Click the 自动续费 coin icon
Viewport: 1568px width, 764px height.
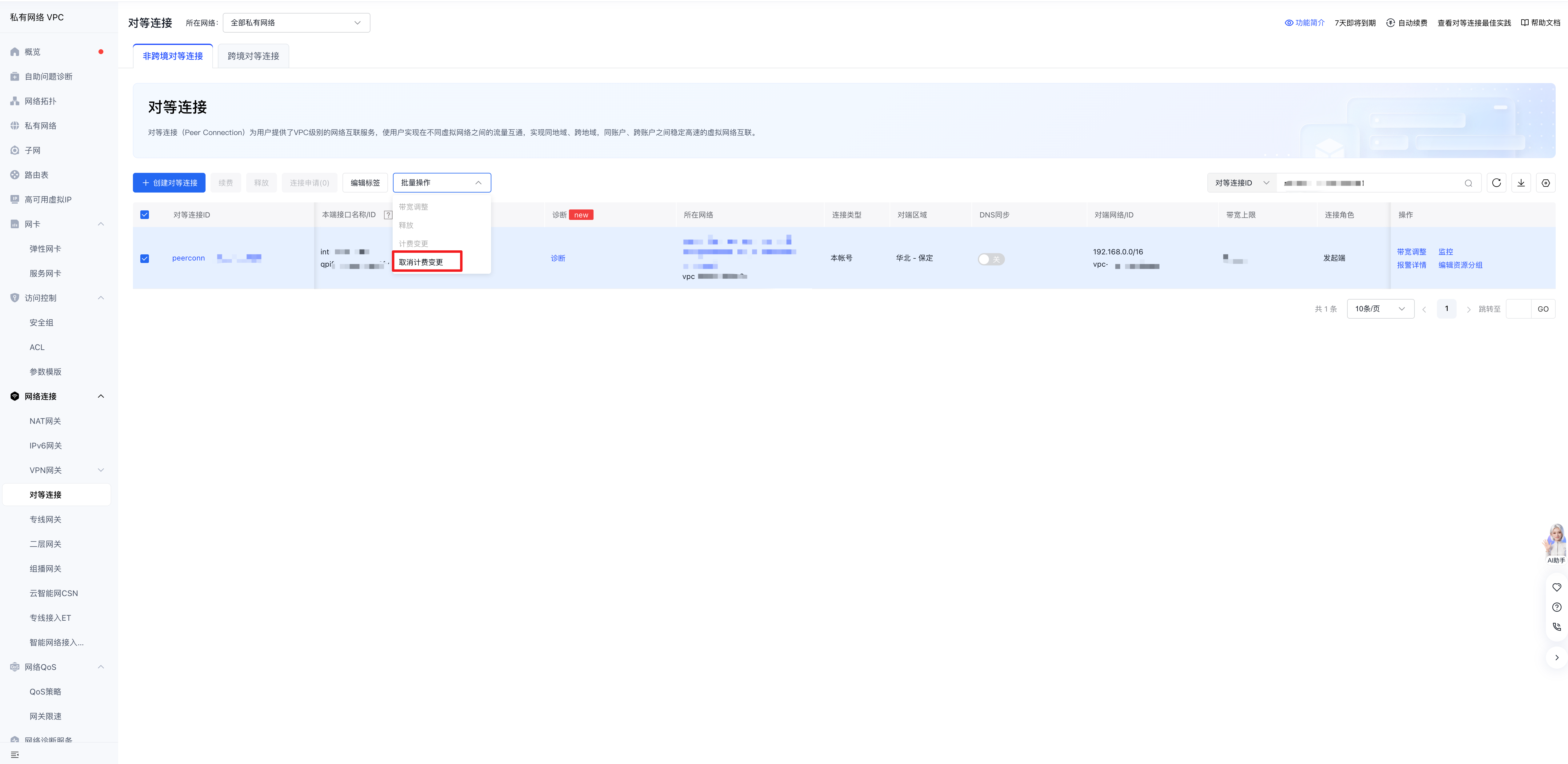coord(1390,23)
